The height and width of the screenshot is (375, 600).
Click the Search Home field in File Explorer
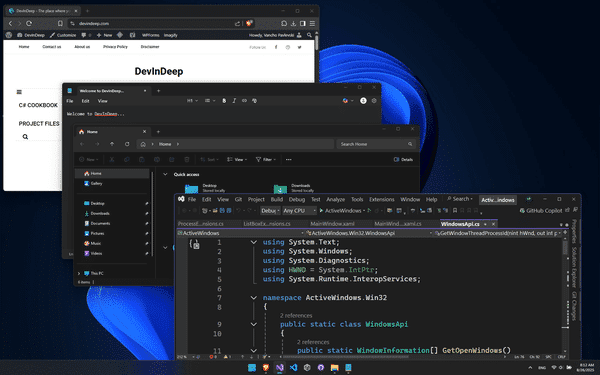click(x=376, y=144)
